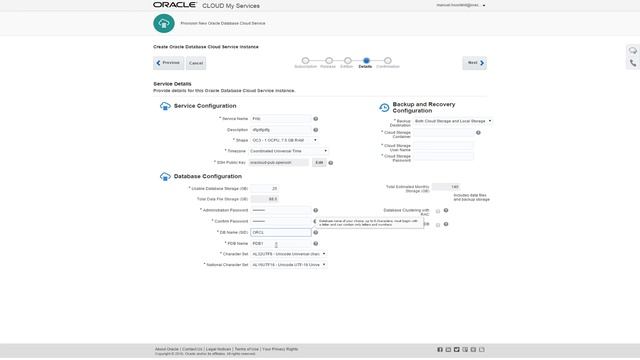Screen dimensions: 640x360
Task: Open the National Character Set dropdown
Action: [289, 265]
